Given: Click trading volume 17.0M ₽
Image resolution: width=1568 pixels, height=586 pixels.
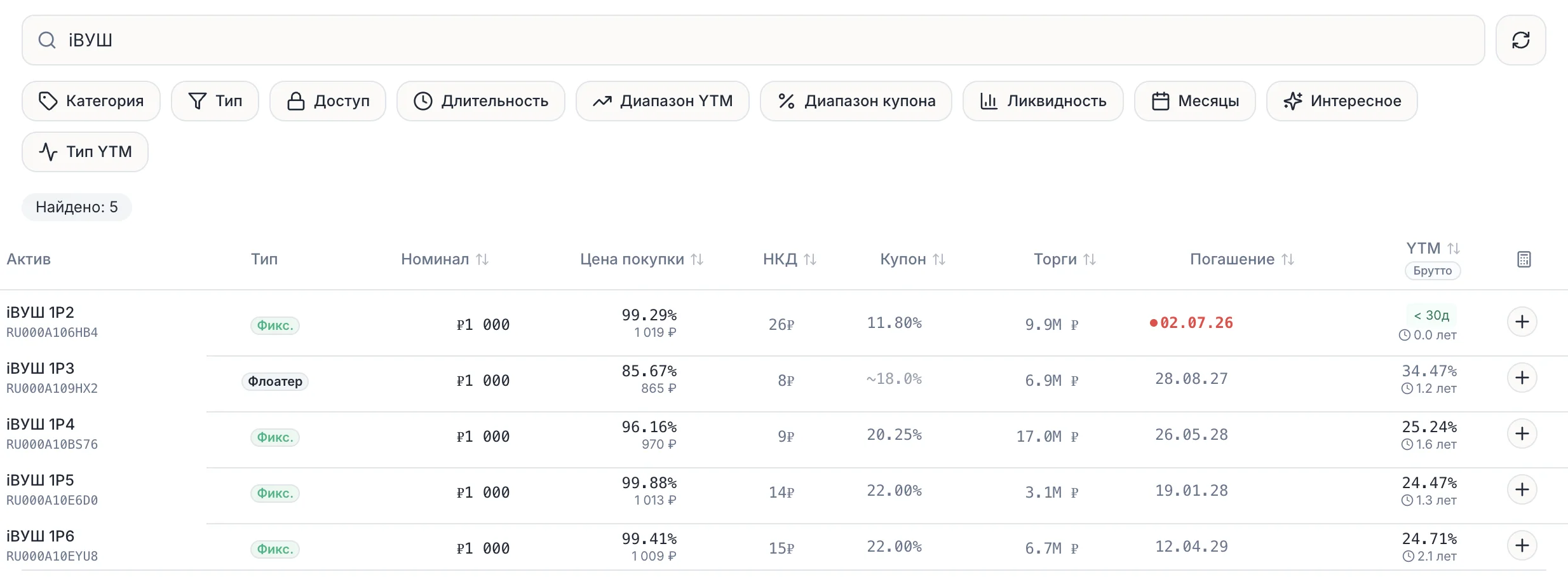Looking at the screenshot, I should click(x=1047, y=437).
